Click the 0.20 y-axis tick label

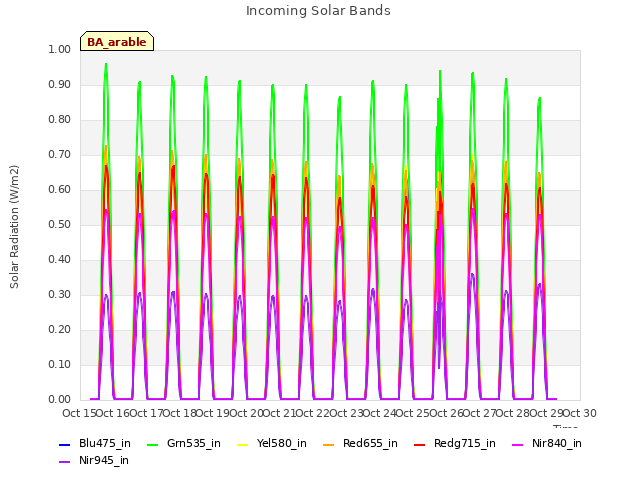pos(60,329)
